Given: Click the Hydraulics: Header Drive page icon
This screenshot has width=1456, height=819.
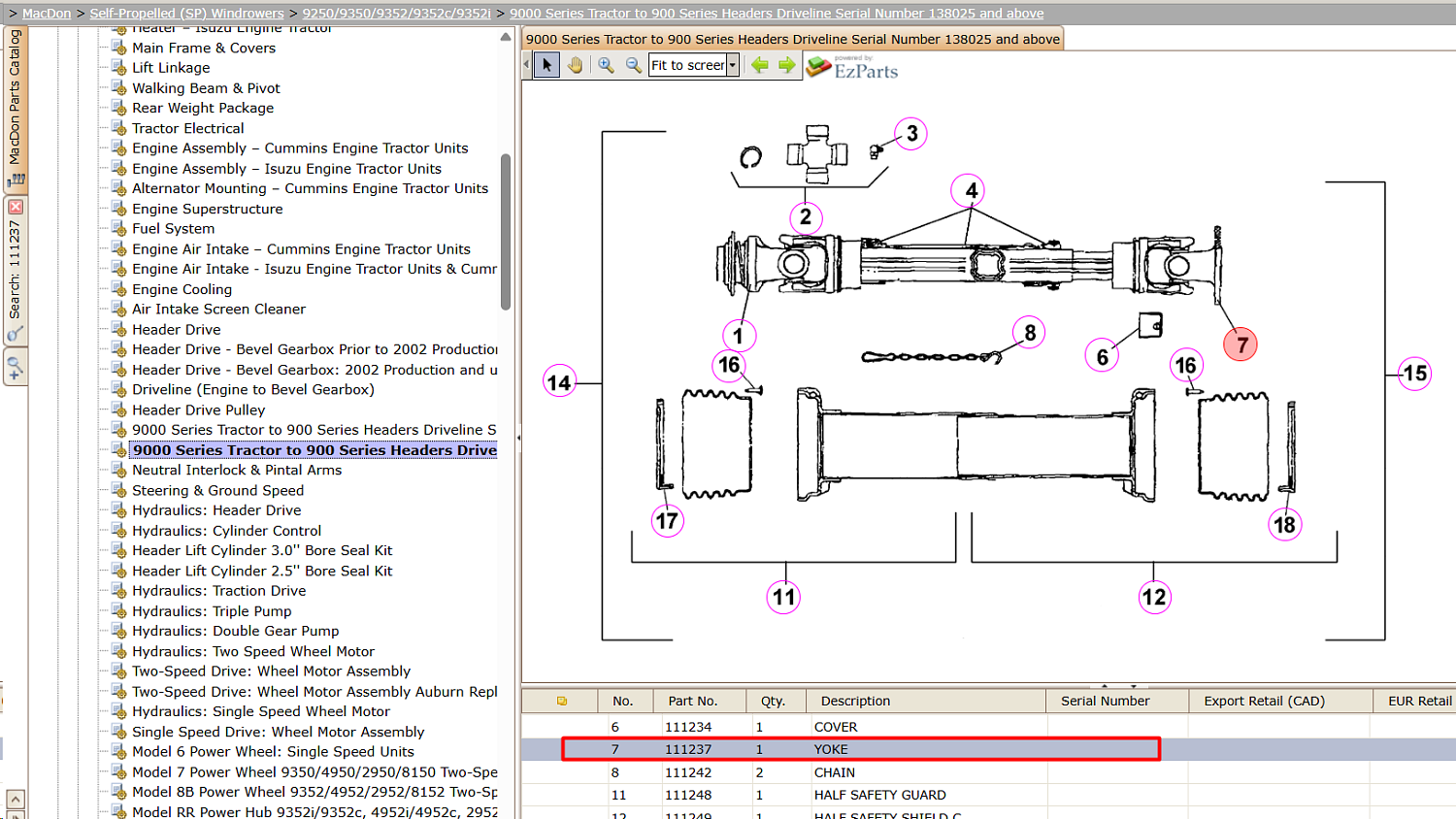Looking at the screenshot, I should 119,510.
